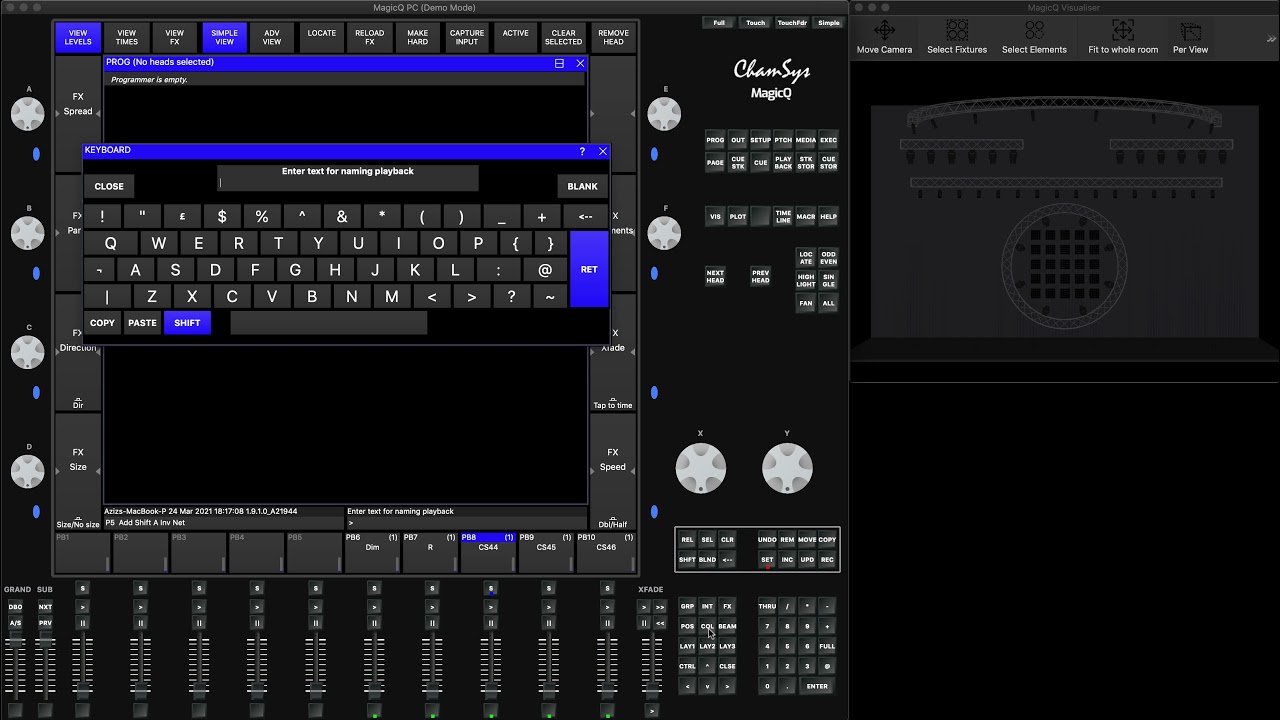Image resolution: width=1280 pixels, height=720 pixels.
Task: Click Move Camera in the Visualiser window
Action: [884, 37]
